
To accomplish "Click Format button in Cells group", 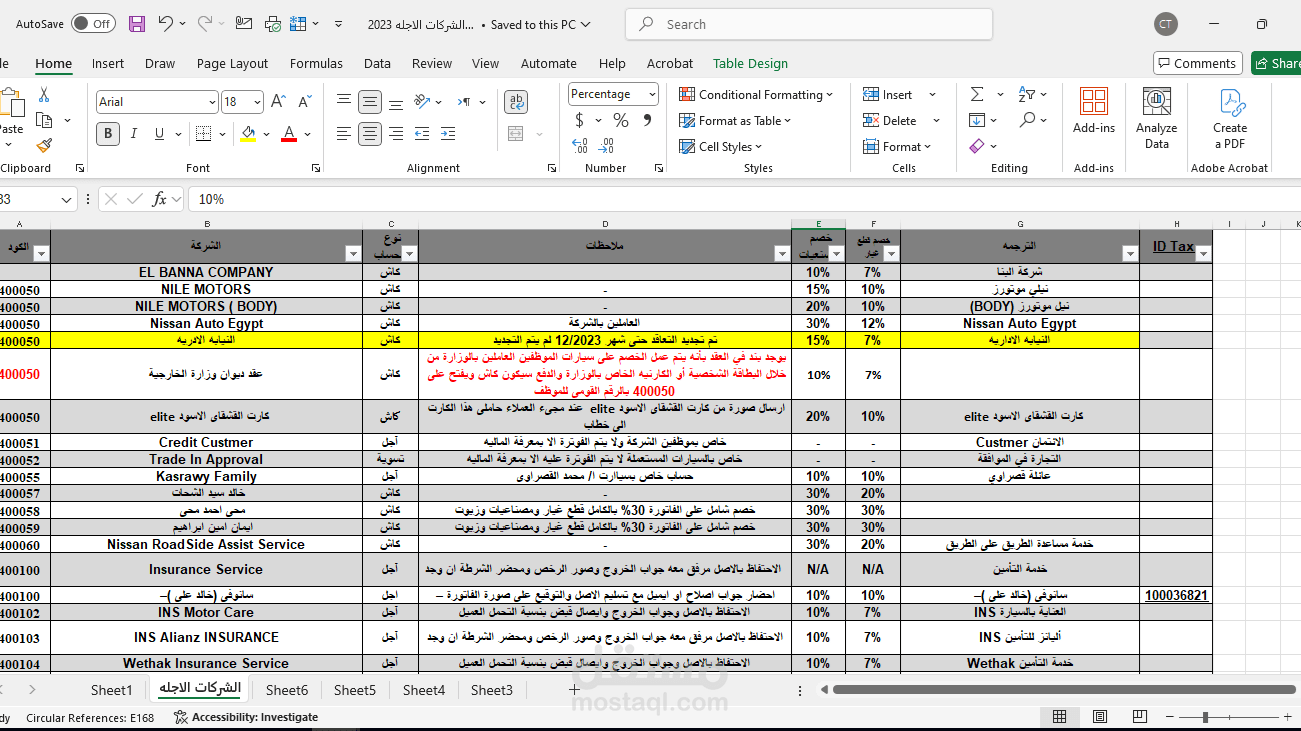I will (898, 147).
